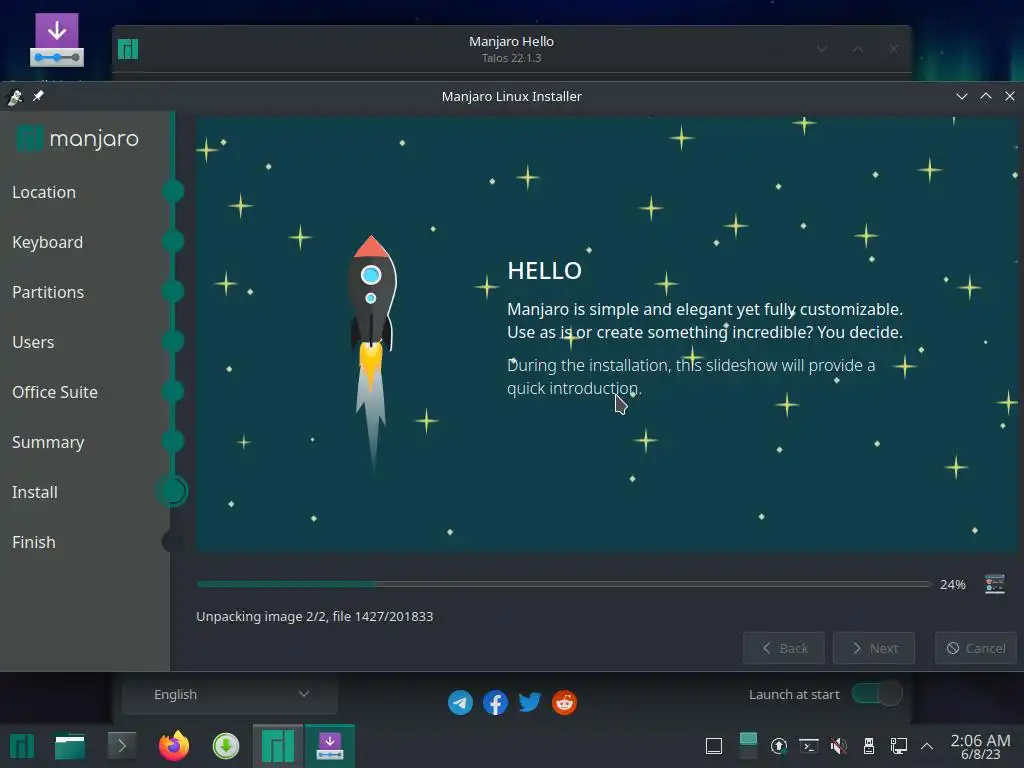
Task: Expand hidden system tray icons arrow
Action: [927, 746]
